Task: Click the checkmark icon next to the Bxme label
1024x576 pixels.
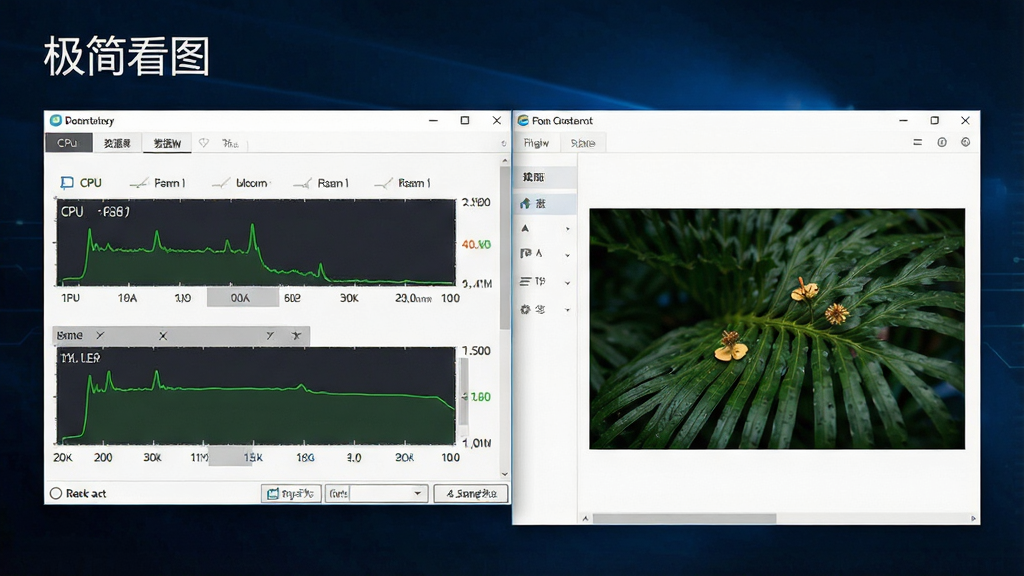Action: [100, 335]
